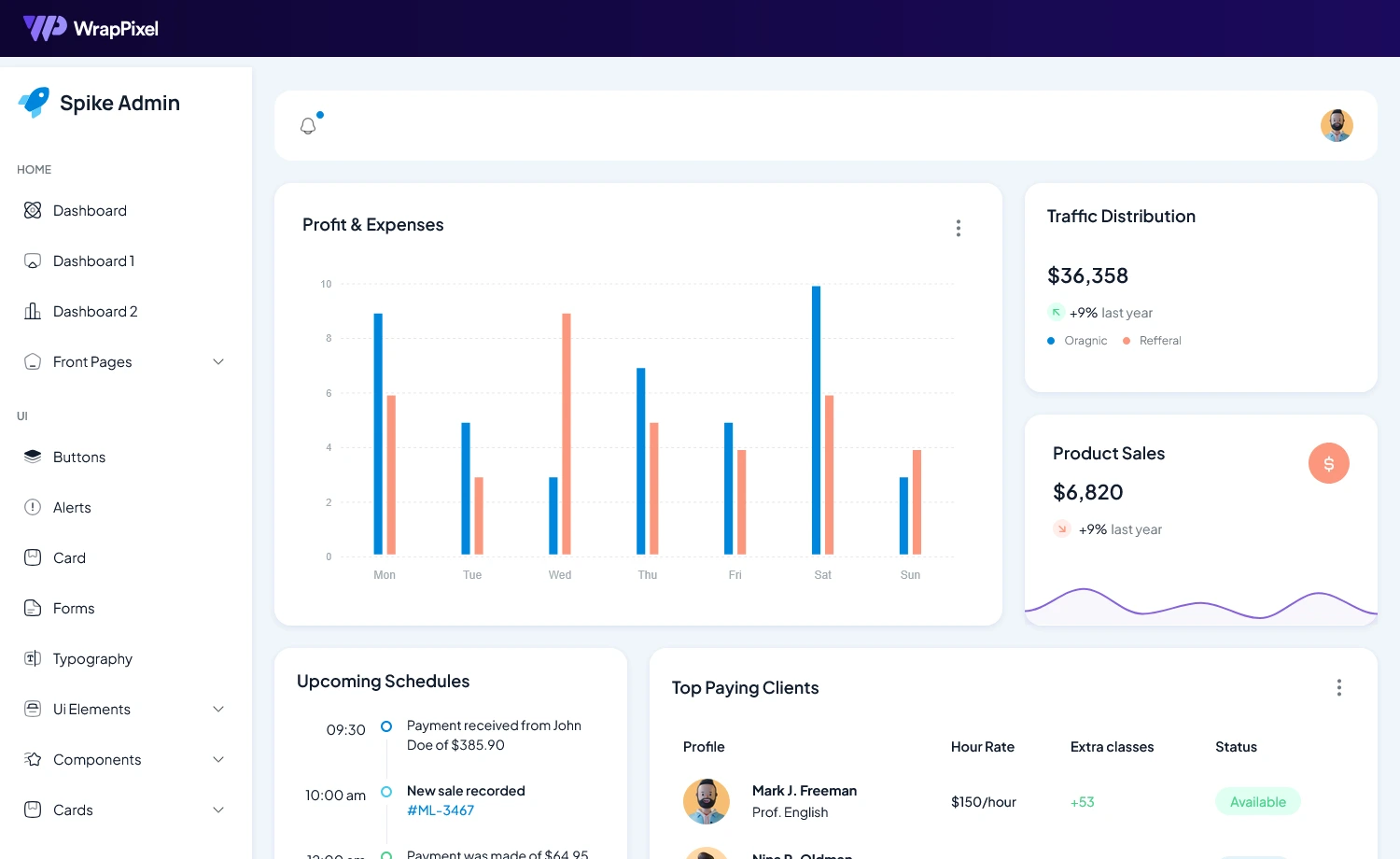Viewport: 1400px width, 859px height.
Task: Open the #ML-3467 sale link
Action: point(441,810)
